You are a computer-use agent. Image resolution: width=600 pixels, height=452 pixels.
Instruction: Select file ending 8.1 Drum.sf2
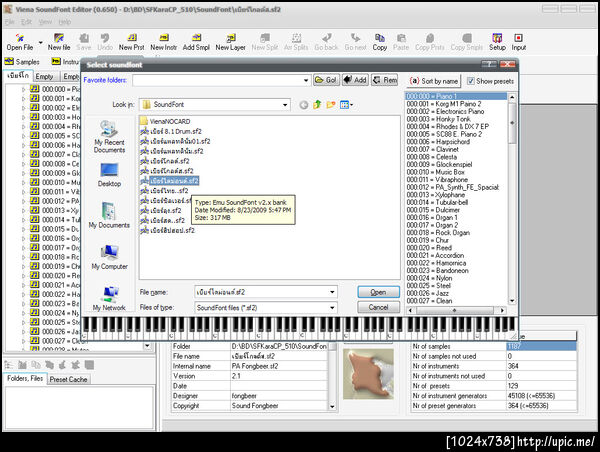point(171,131)
